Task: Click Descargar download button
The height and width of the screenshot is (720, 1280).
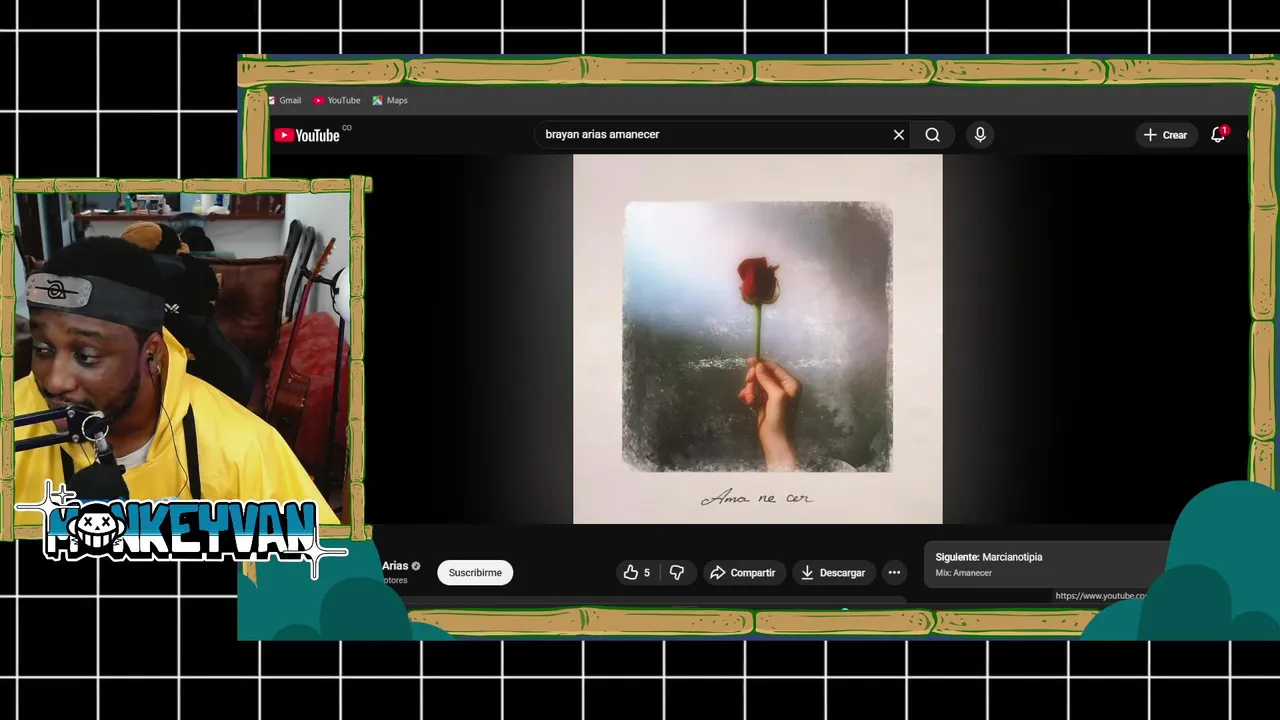Action: tap(833, 572)
